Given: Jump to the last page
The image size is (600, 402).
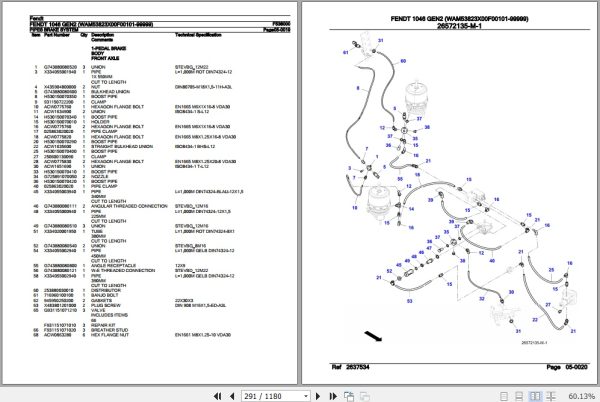Looking at the screenshot, I should [x=333, y=396].
